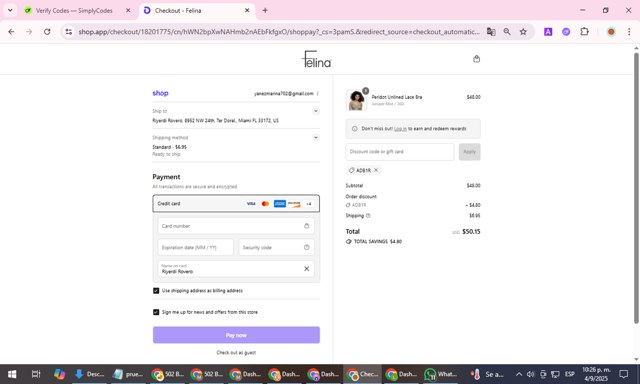Switch to the What... WhatsApp taskbar item

[x=441, y=374]
